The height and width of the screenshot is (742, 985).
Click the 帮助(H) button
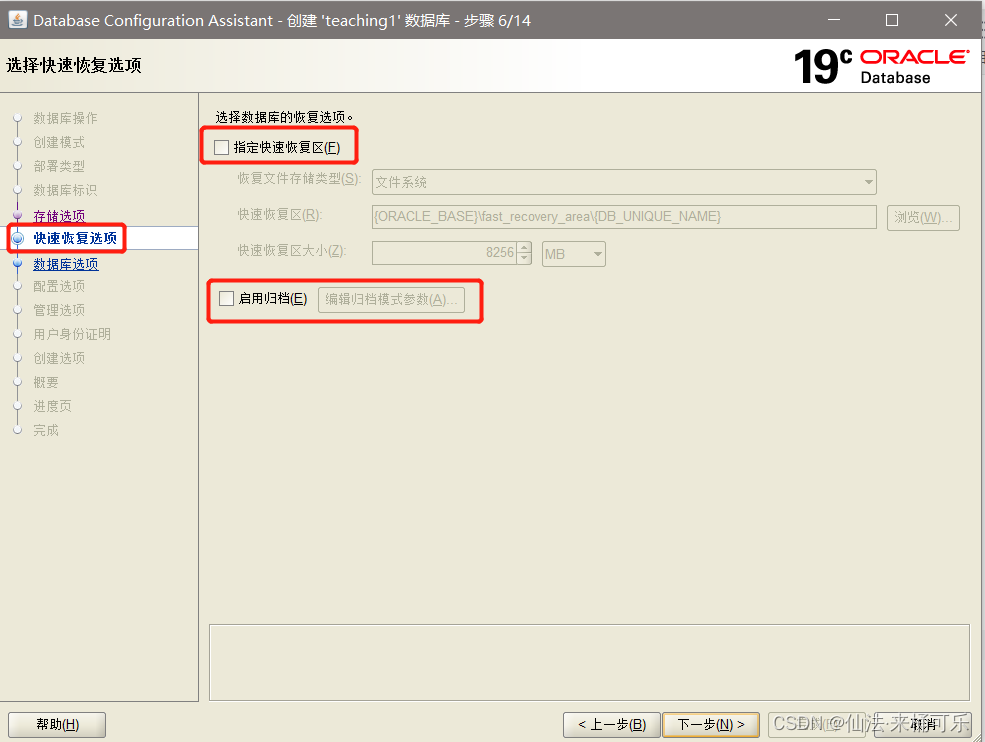[57, 724]
